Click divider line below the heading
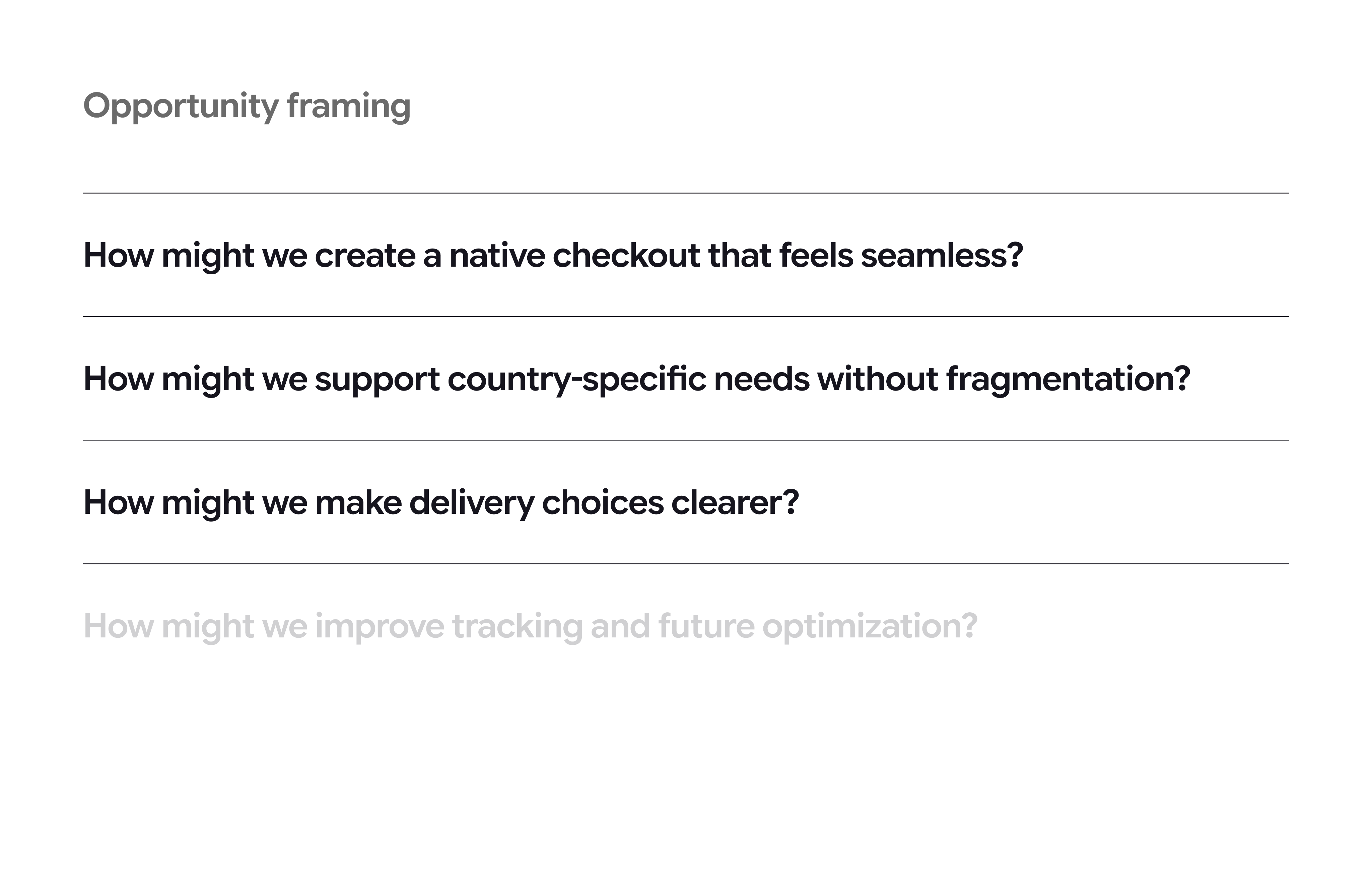The width and height of the screenshot is (1372, 892). click(x=686, y=193)
